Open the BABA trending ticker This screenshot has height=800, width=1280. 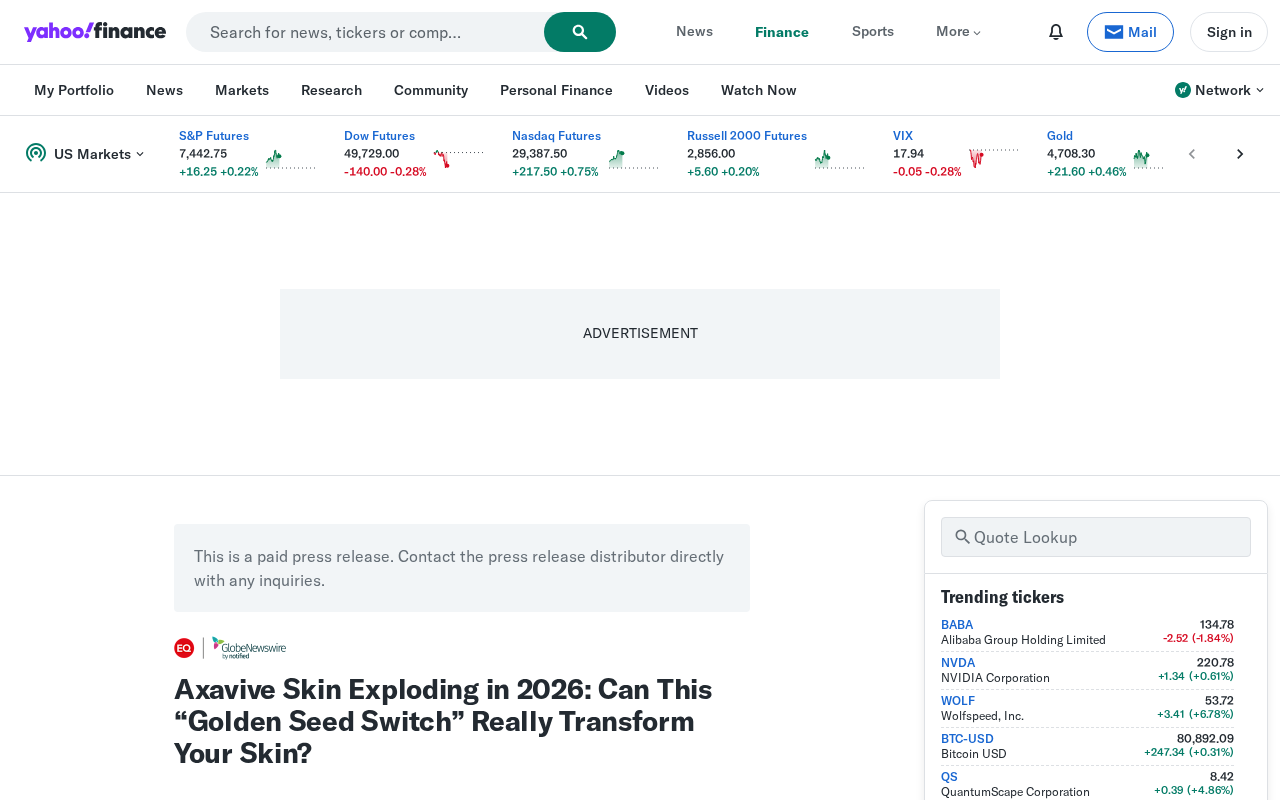(x=957, y=625)
